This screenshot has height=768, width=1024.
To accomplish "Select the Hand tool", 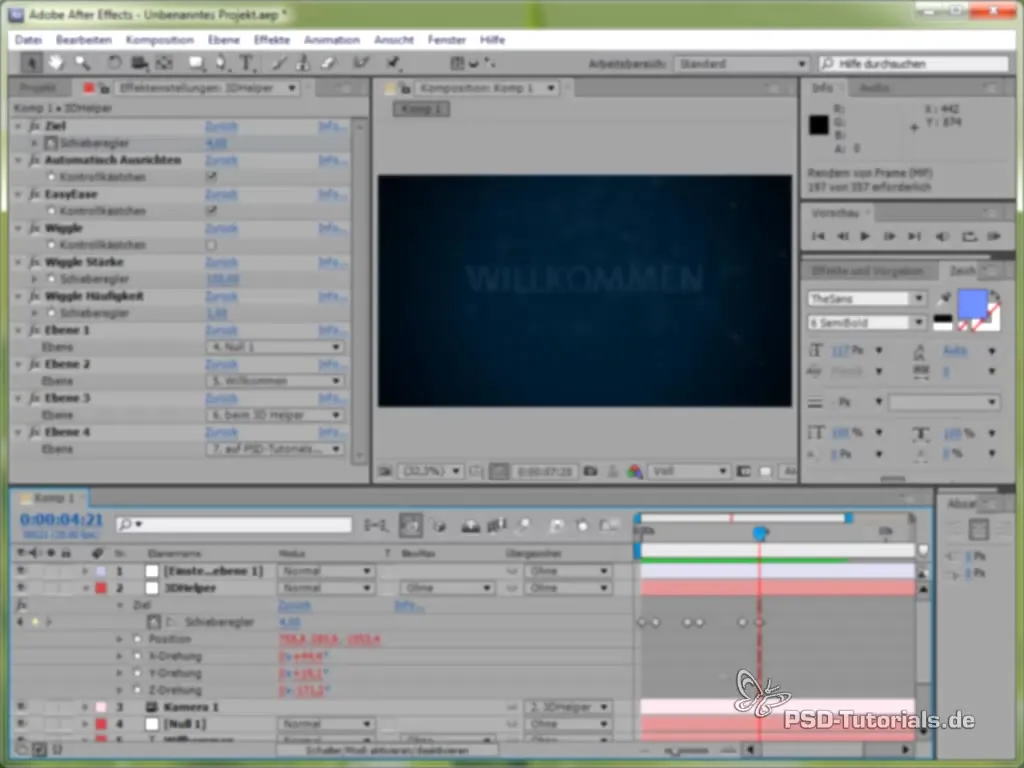I will point(56,63).
